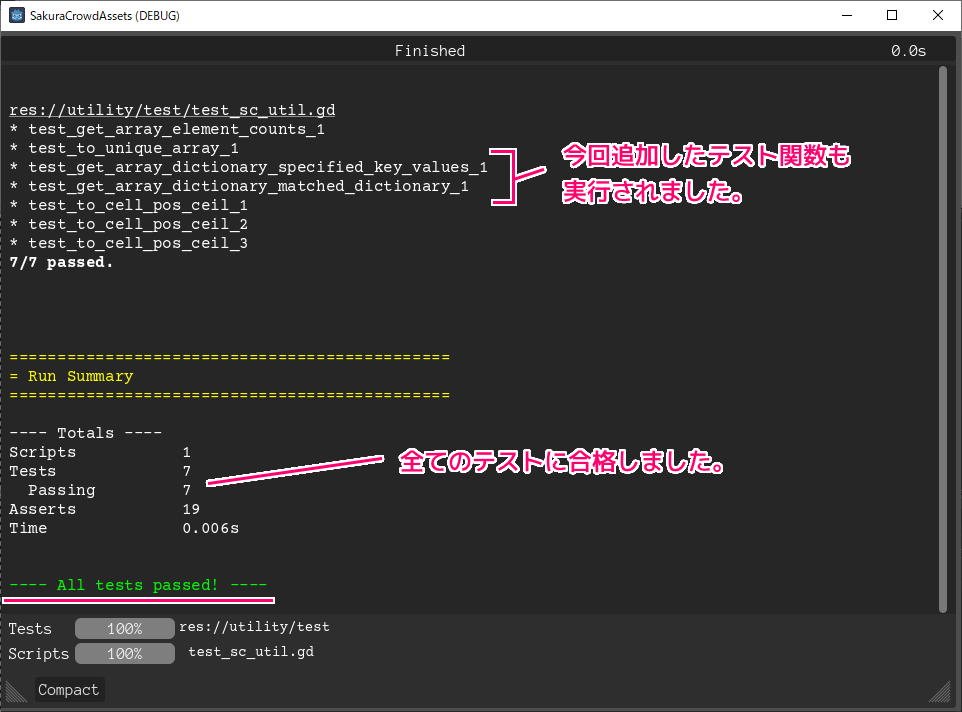Click the test_sc_util.gd filename label

point(251,651)
